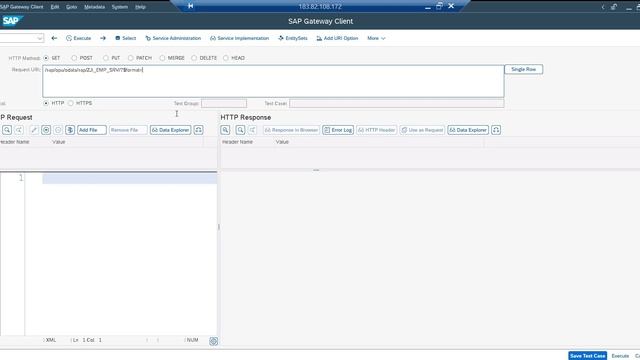Click the find icon in HTTP Request toolbar

(7, 130)
